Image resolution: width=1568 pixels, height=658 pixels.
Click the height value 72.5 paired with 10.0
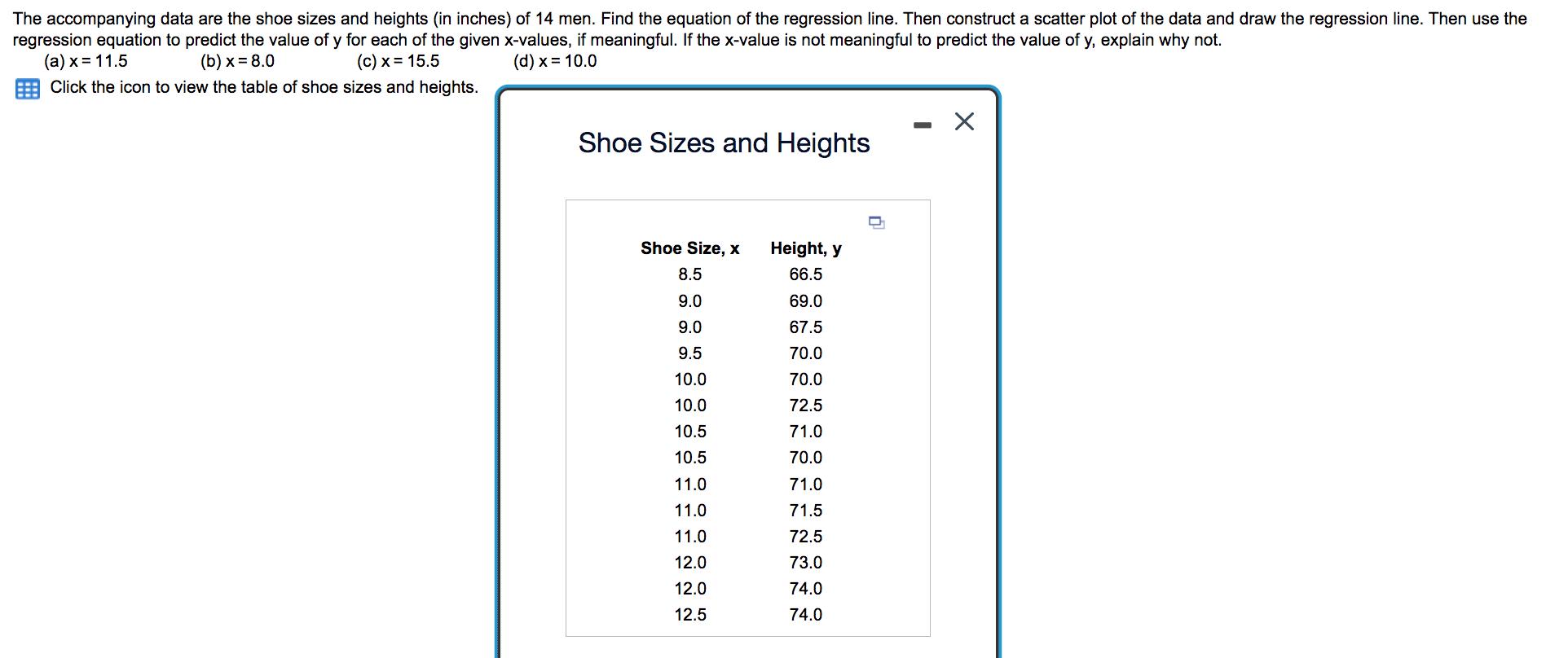(805, 405)
